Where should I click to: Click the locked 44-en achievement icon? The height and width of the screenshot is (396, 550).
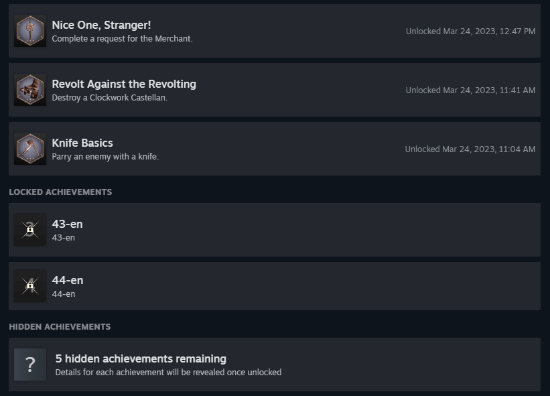click(30, 286)
